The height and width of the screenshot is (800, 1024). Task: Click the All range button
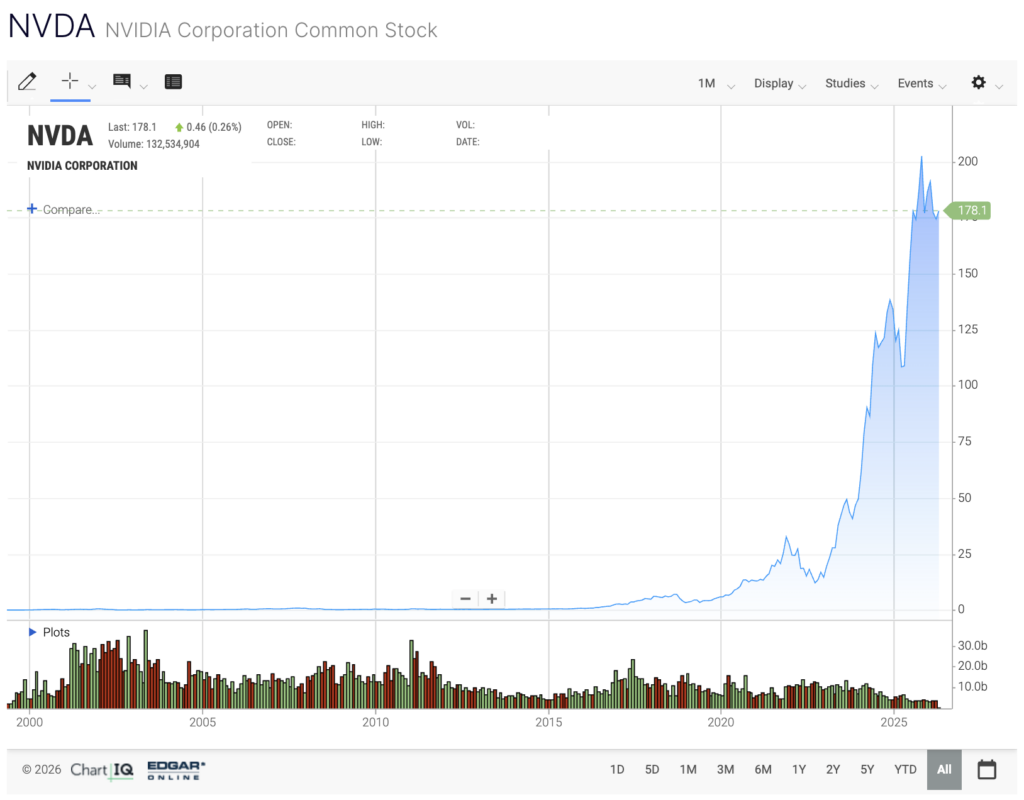click(944, 770)
